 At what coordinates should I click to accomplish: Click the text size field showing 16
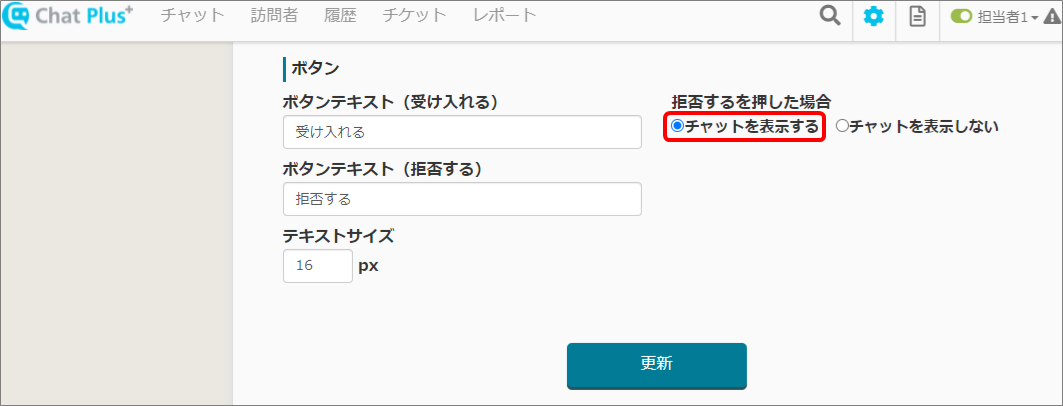click(317, 266)
